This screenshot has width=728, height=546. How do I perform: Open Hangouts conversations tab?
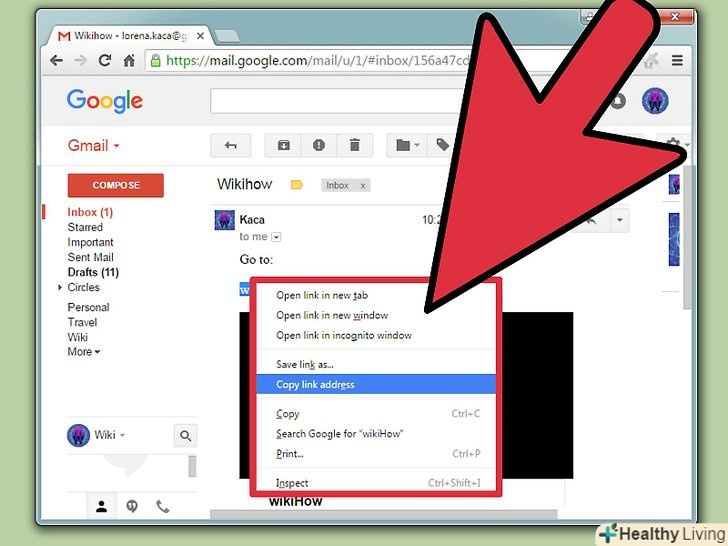(x=132, y=506)
